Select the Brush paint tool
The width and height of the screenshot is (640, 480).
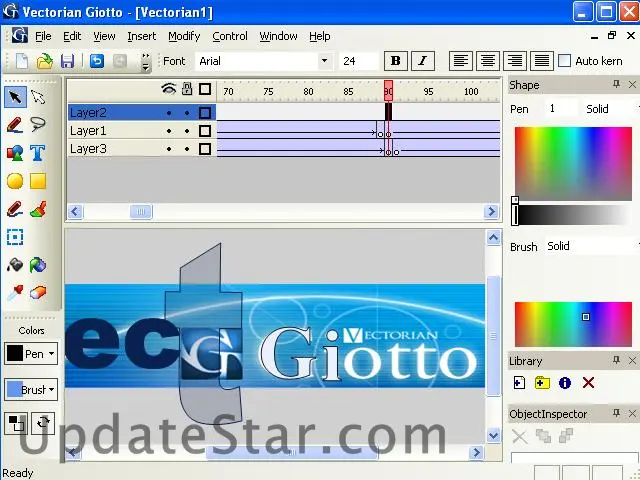(38, 209)
